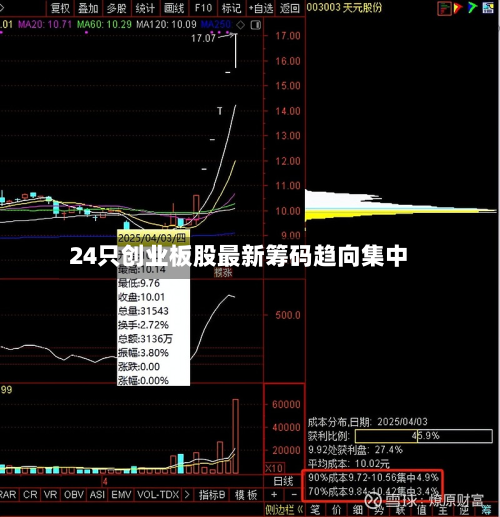Switch to the 价 sidebar tab

[x=336, y=509]
